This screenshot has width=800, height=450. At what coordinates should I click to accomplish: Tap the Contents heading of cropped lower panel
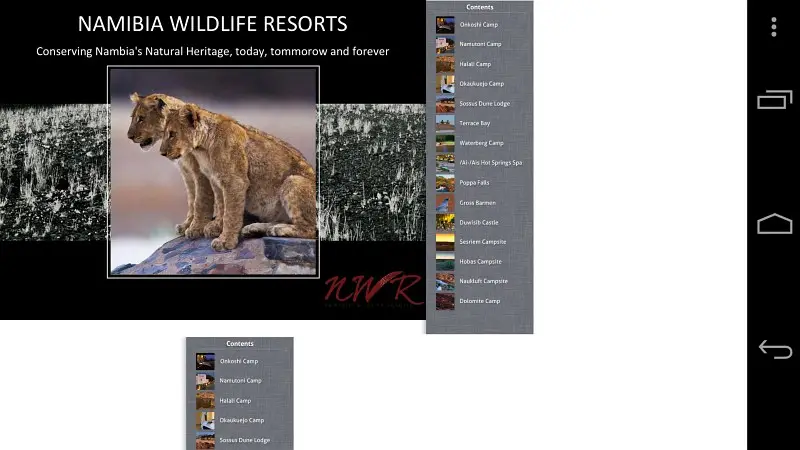[x=240, y=344]
